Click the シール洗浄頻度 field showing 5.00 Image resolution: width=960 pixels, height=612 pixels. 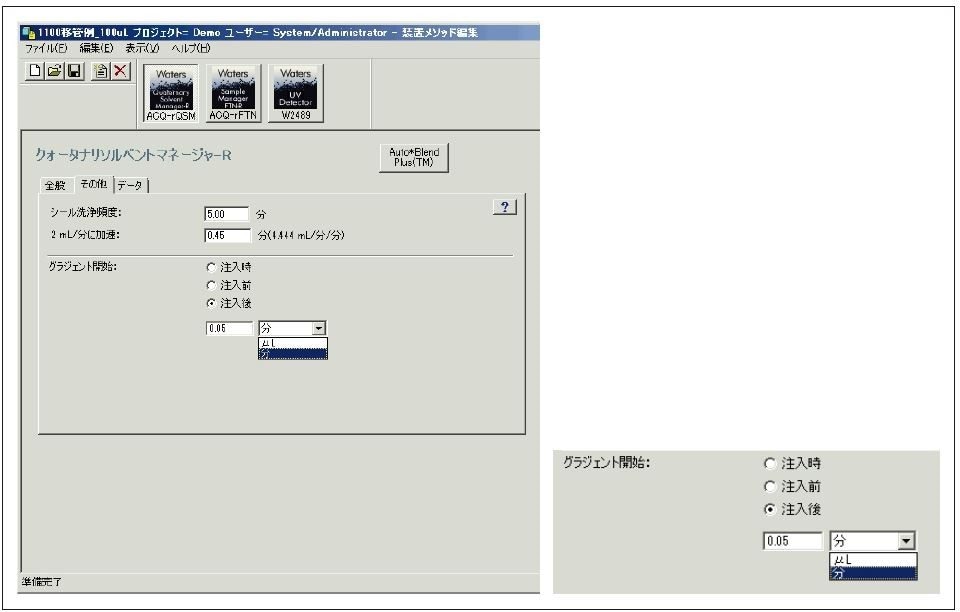coord(227,214)
